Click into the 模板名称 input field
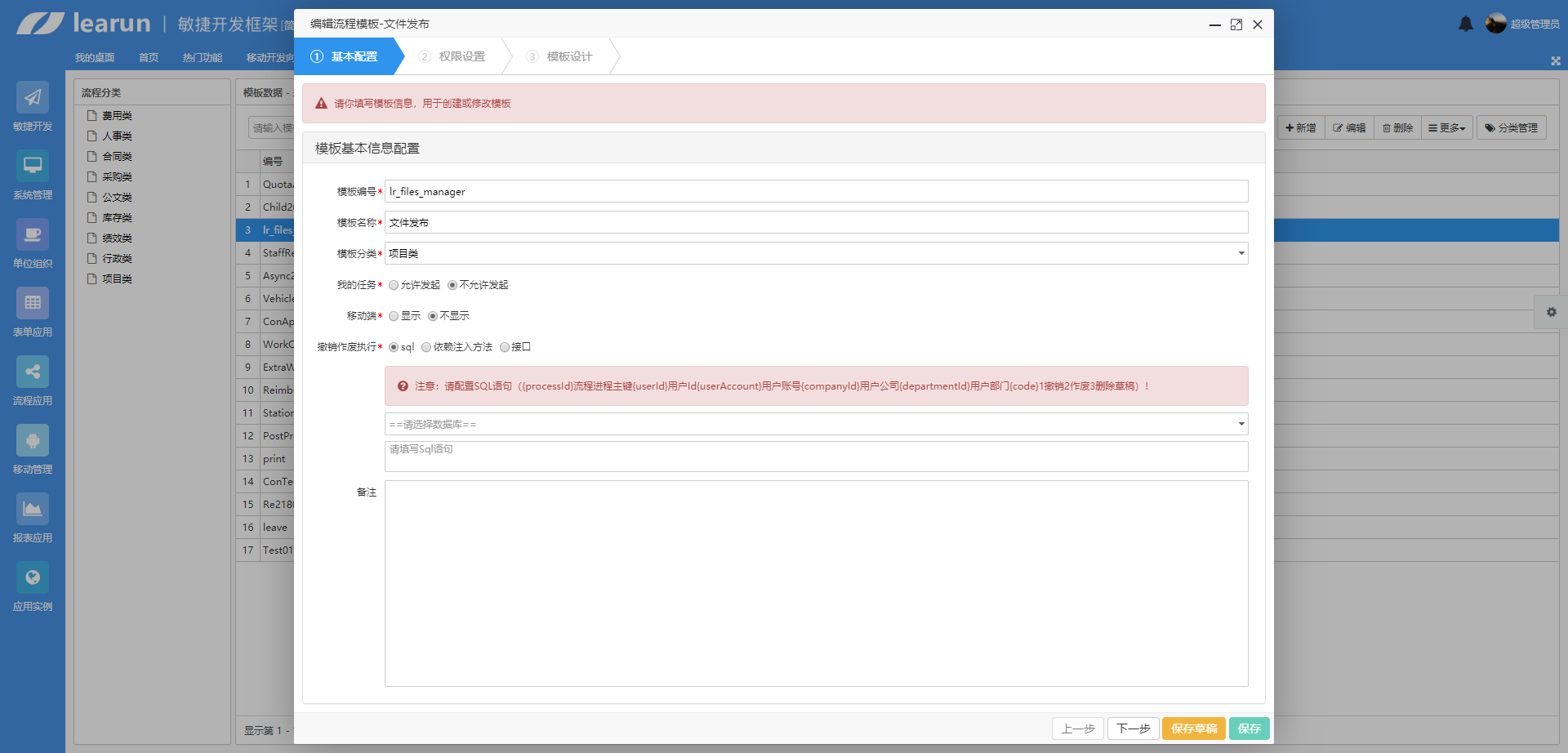Image resolution: width=1568 pixels, height=753 pixels. coord(816,222)
